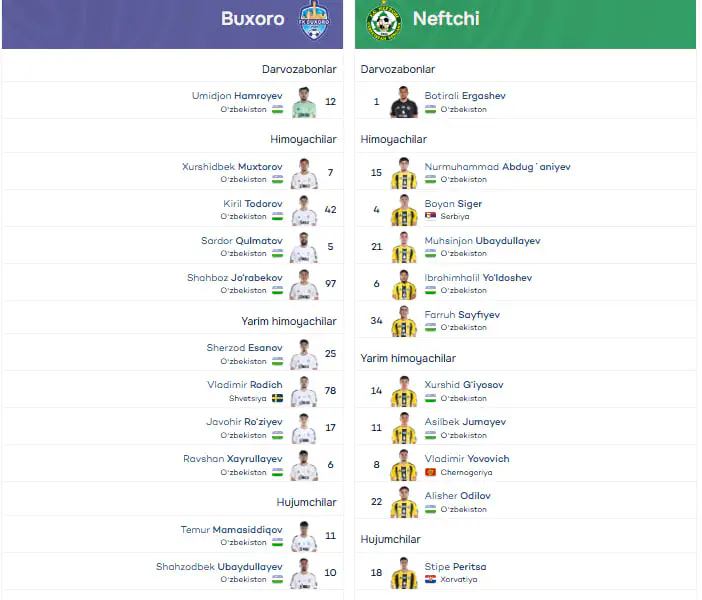The image size is (702, 600).
Task: Open Shahzodbek Ubaydullayev's player photo
Action: [304, 573]
